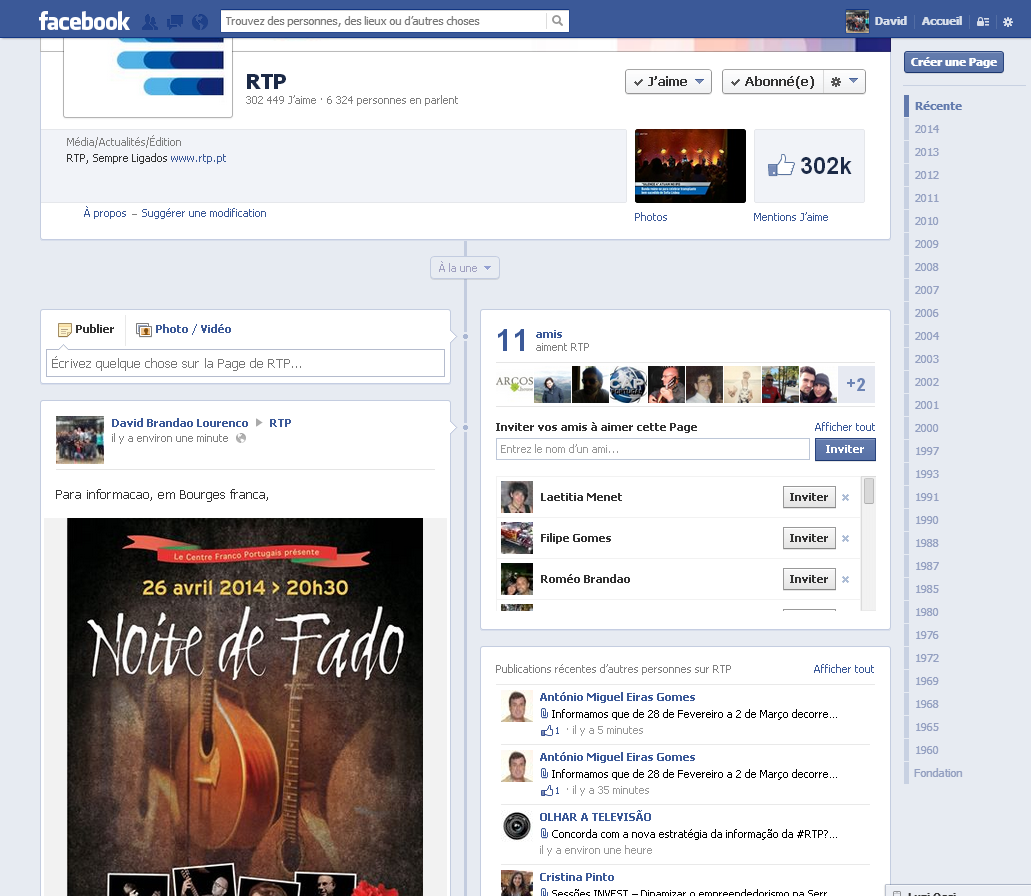This screenshot has width=1031, height=896.
Task: Jump to 2008 on the timeline
Action: [926, 267]
